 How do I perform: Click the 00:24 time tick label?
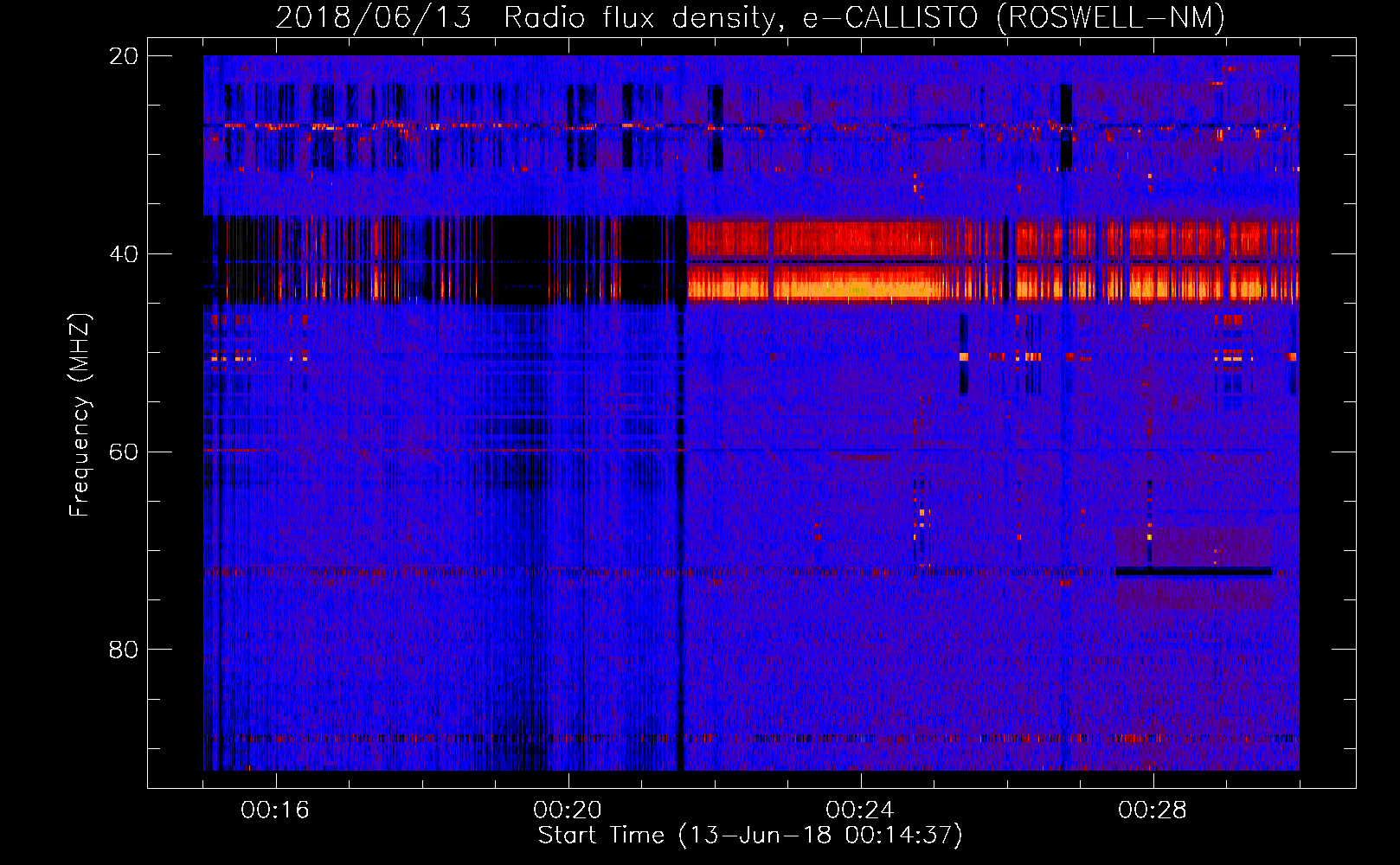coord(860,811)
